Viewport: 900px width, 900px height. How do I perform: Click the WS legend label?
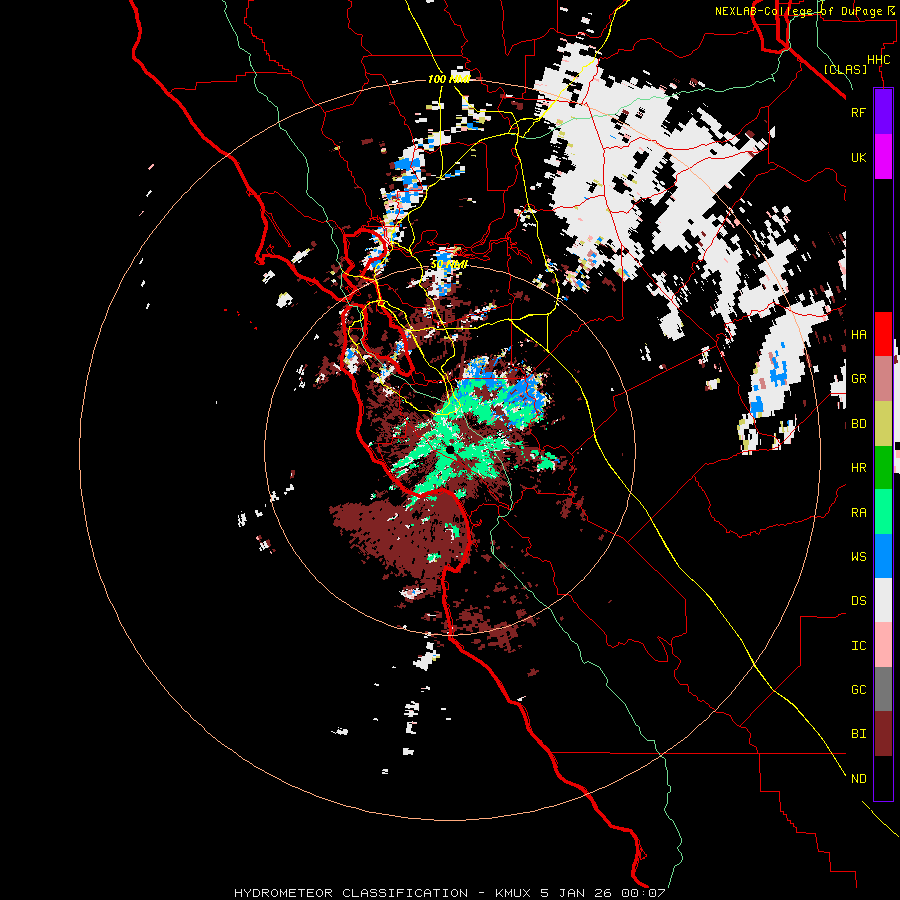(x=858, y=556)
